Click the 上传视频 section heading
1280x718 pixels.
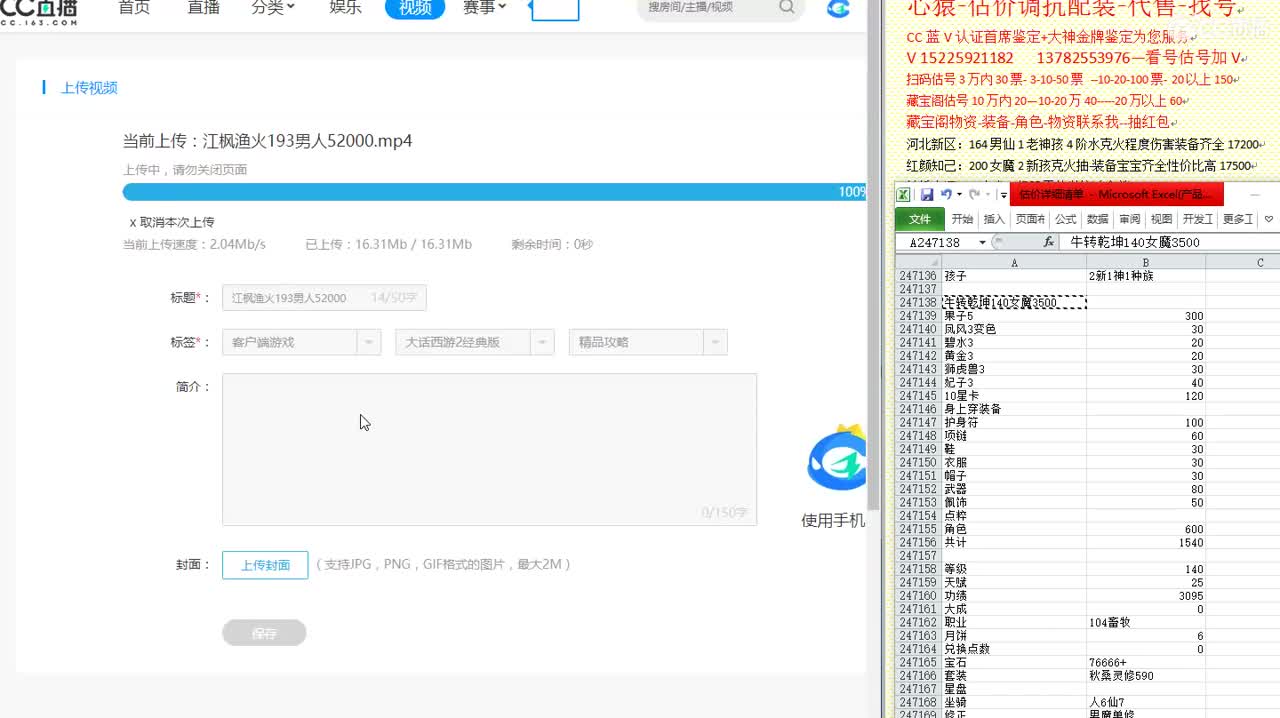89,88
